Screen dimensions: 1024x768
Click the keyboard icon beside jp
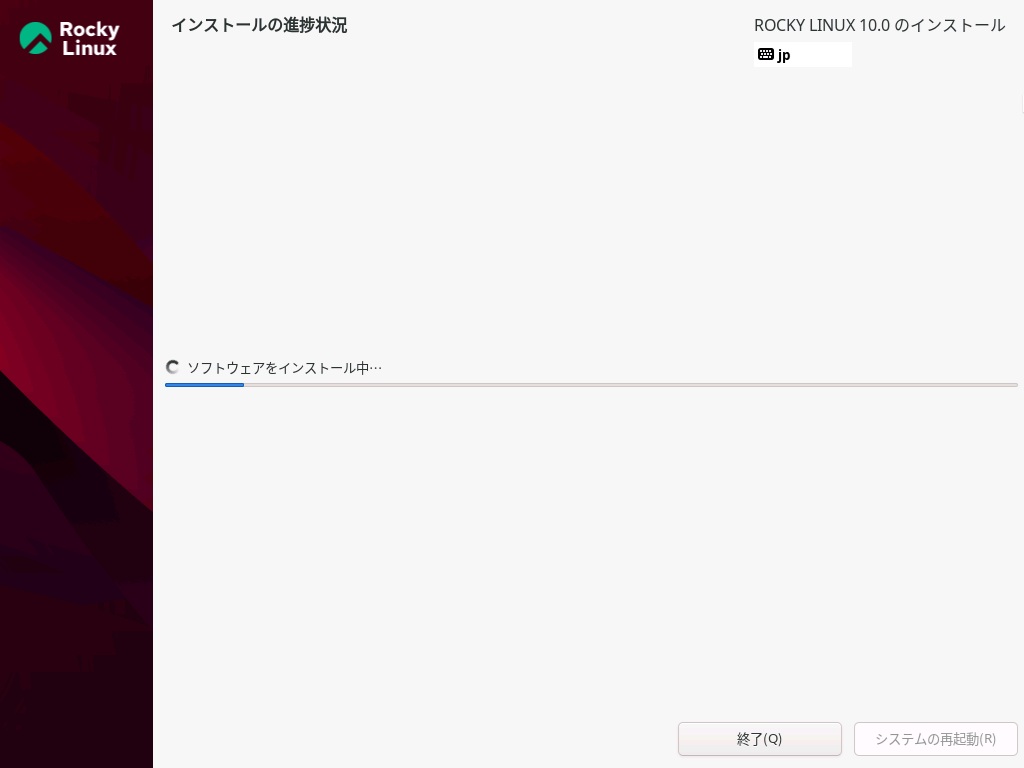click(765, 55)
